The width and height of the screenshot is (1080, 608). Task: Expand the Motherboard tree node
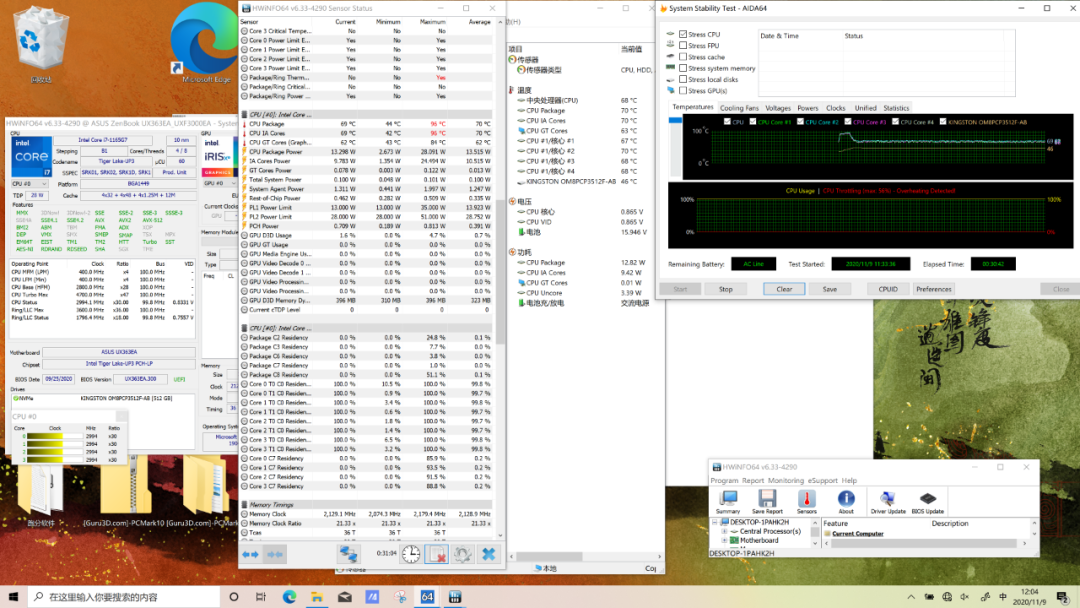724,540
